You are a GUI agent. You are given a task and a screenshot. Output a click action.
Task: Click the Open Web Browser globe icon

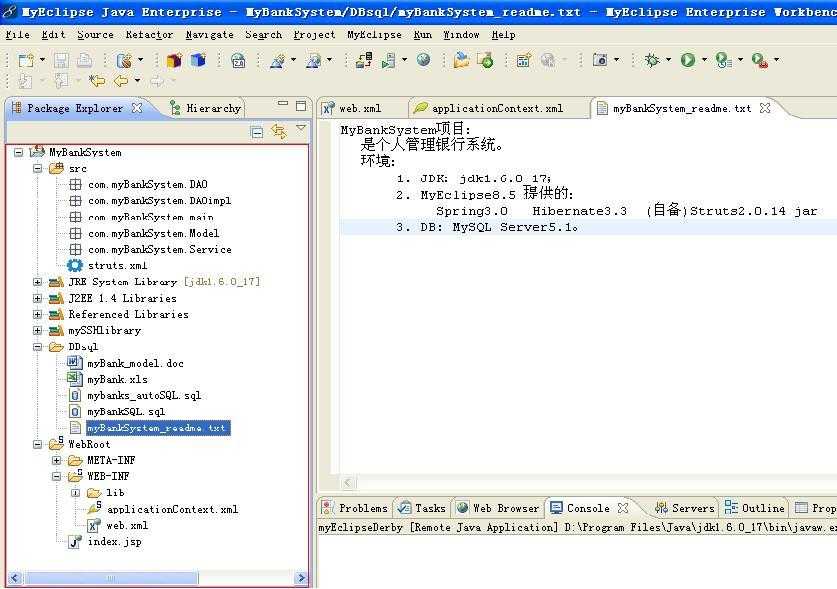(x=423, y=60)
